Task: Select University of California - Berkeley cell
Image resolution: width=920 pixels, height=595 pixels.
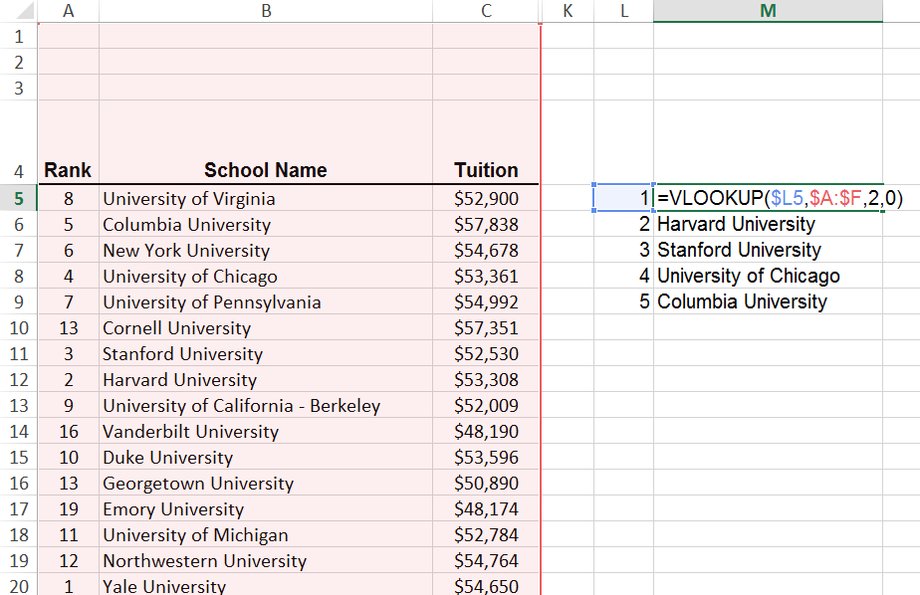Action: tap(266, 405)
